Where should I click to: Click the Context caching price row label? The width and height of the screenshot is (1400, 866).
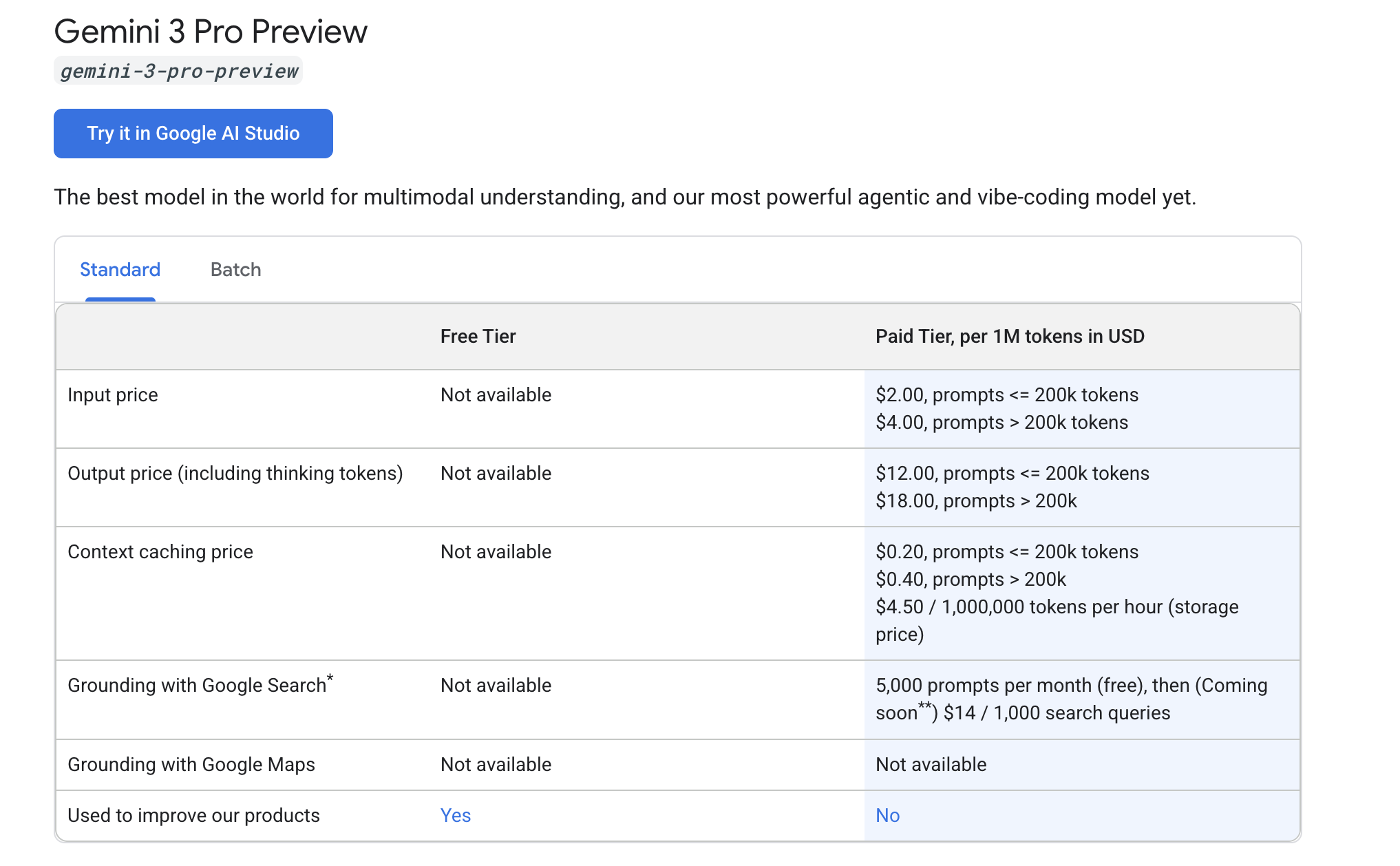pyautogui.click(x=160, y=552)
